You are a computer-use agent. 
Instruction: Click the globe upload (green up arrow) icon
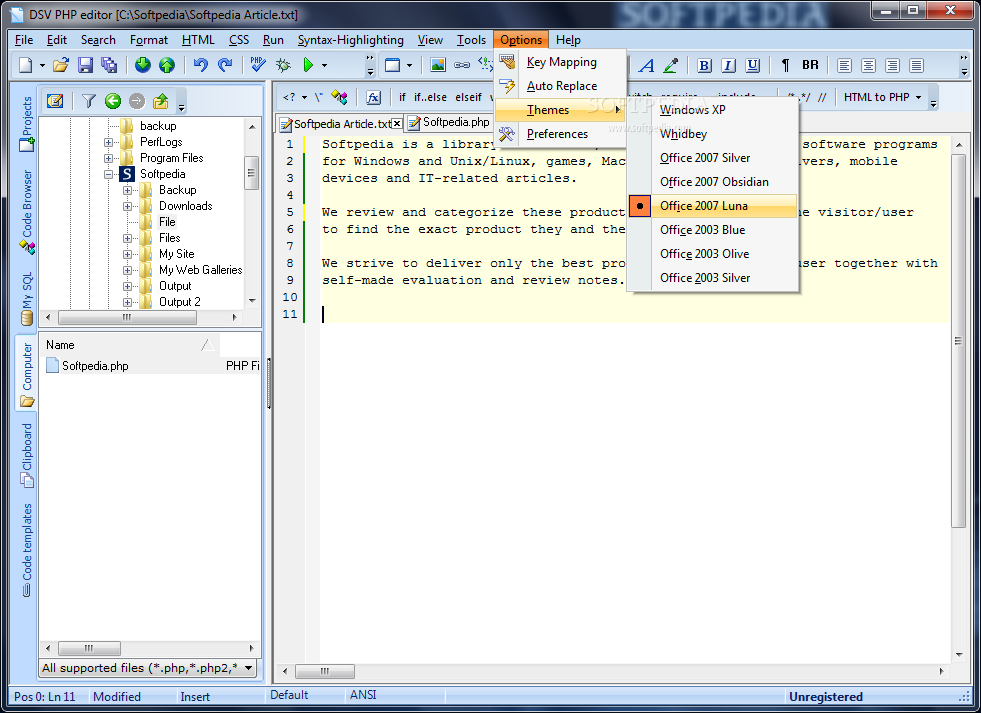point(167,65)
